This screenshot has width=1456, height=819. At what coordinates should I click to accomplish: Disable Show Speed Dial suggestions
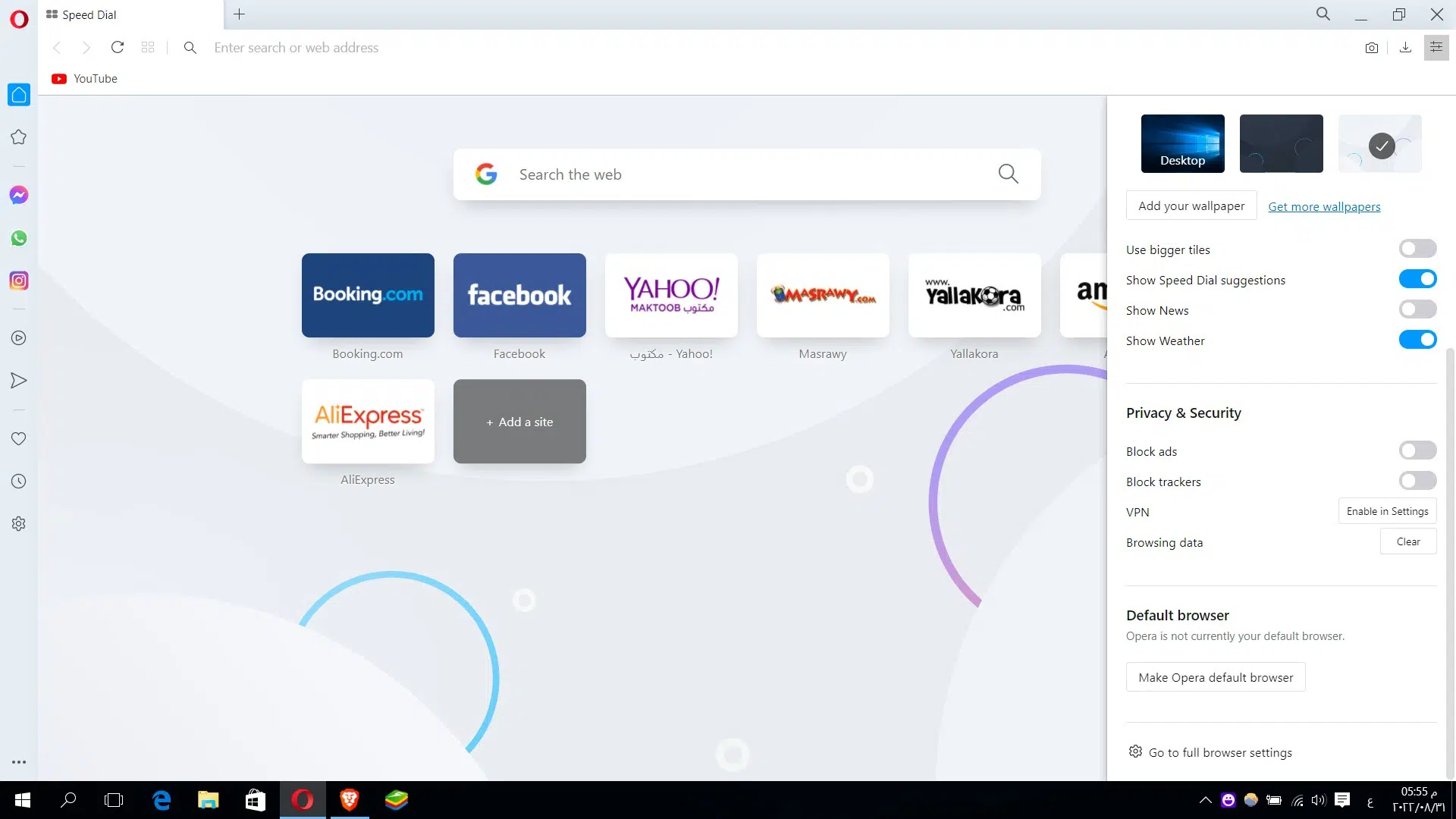1417,279
